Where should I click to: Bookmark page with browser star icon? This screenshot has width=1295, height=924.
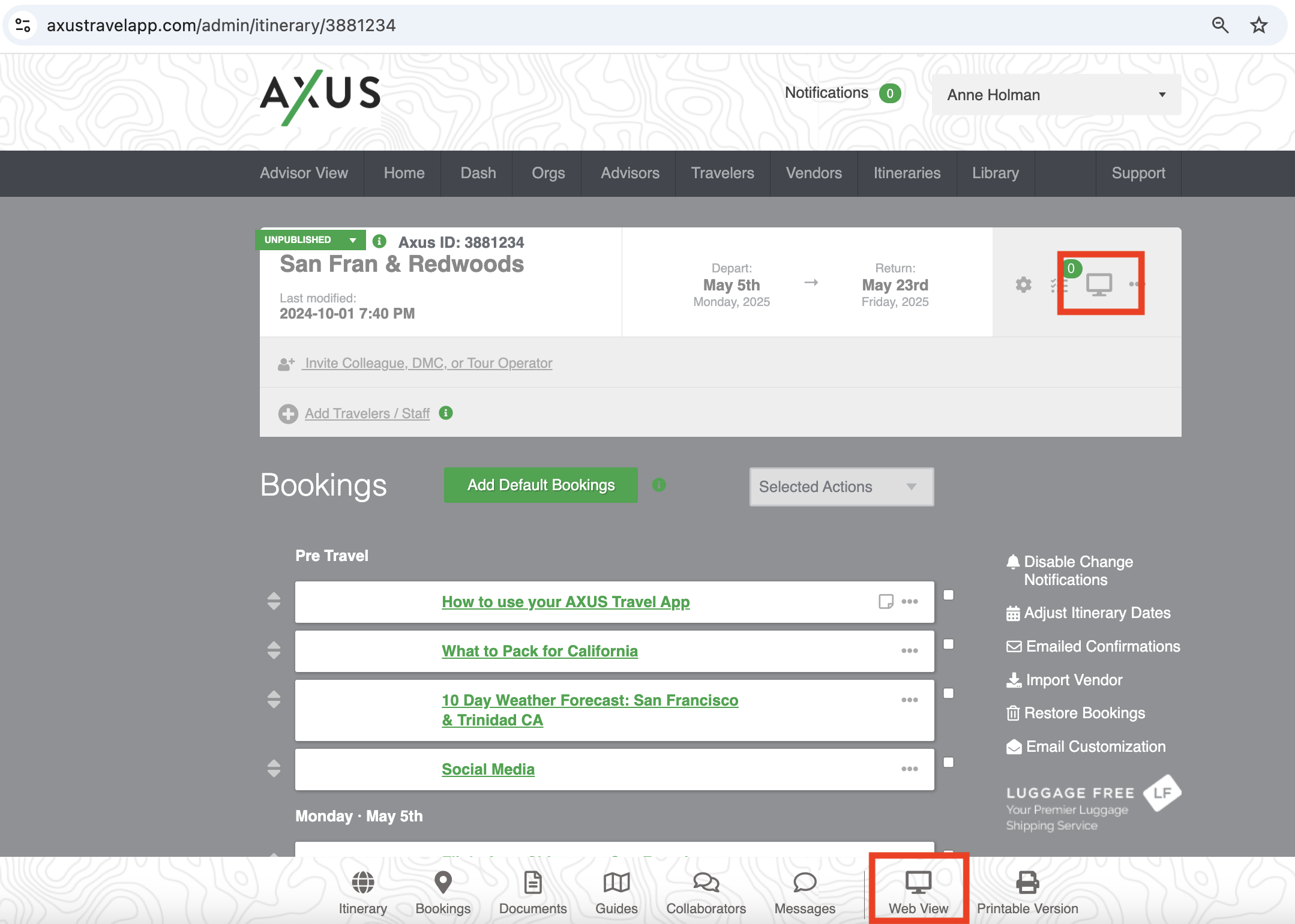point(1258,25)
